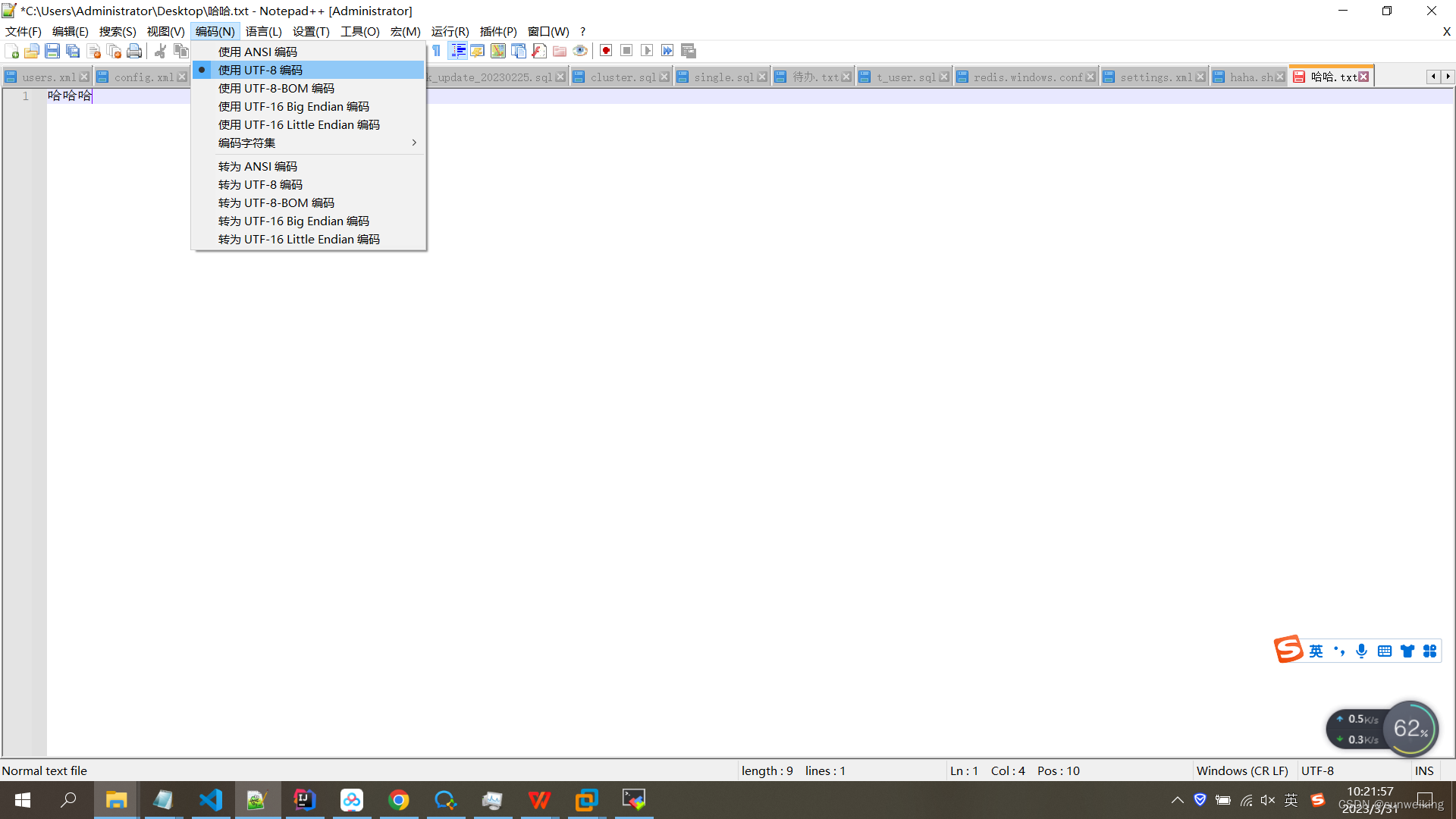The height and width of the screenshot is (819, 1456).
Task: Click the user-defined language dialog icon
Action: point(478,51)
